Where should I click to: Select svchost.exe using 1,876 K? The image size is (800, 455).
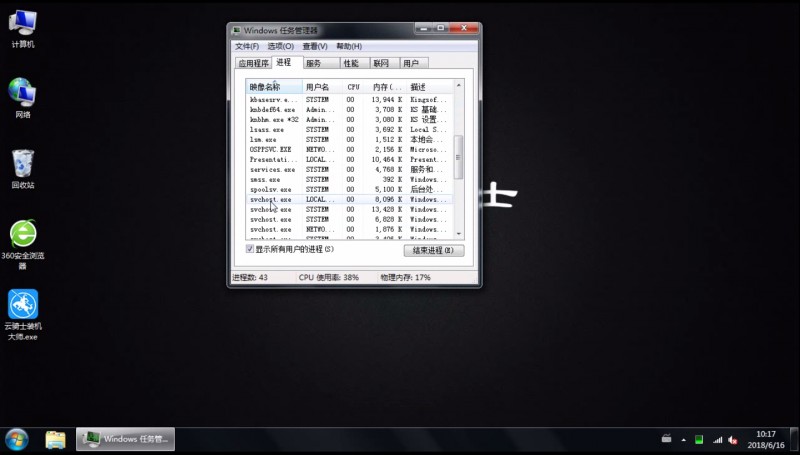[349, 230]
